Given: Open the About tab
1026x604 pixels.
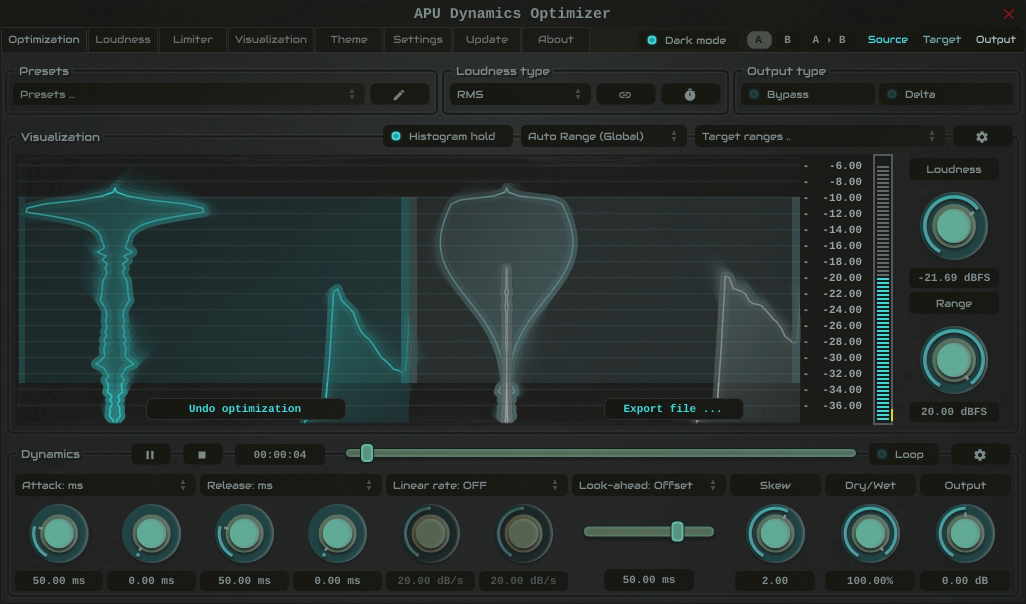Looking at the screenshot, I should [x=556, y=40].
